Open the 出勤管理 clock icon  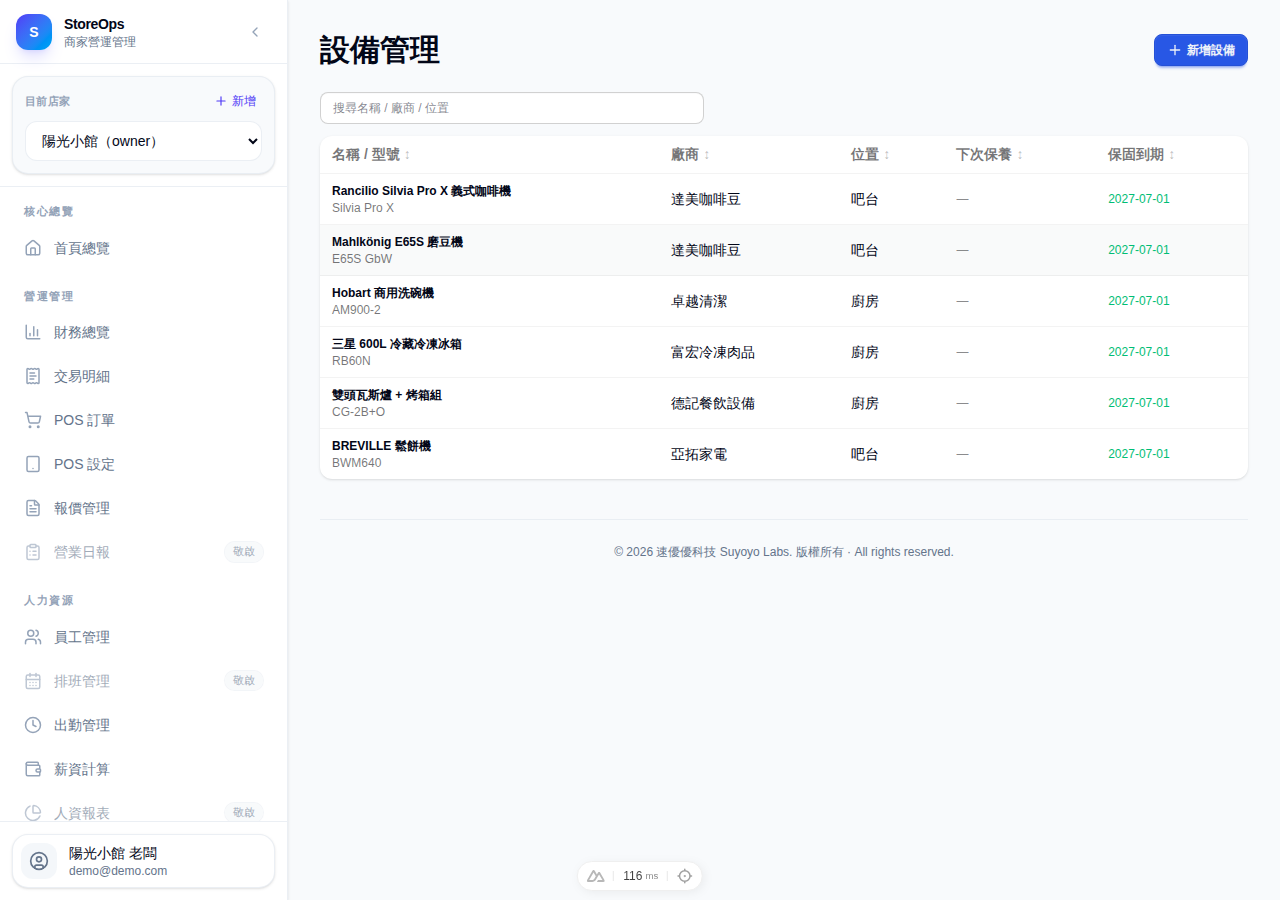(x=33, y=725)
